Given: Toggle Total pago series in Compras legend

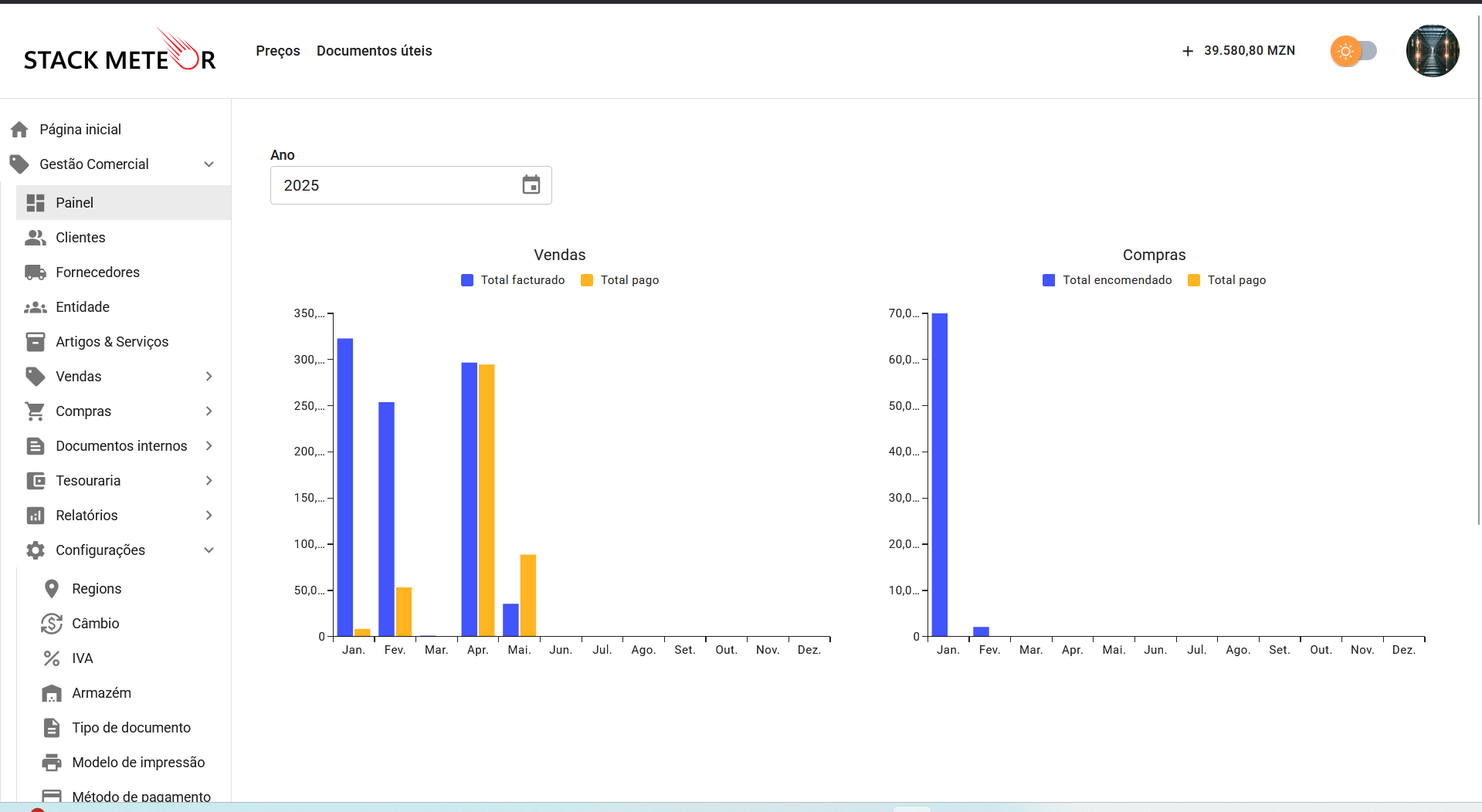Looking at the screenshot, I should (x=1227, y=280).
